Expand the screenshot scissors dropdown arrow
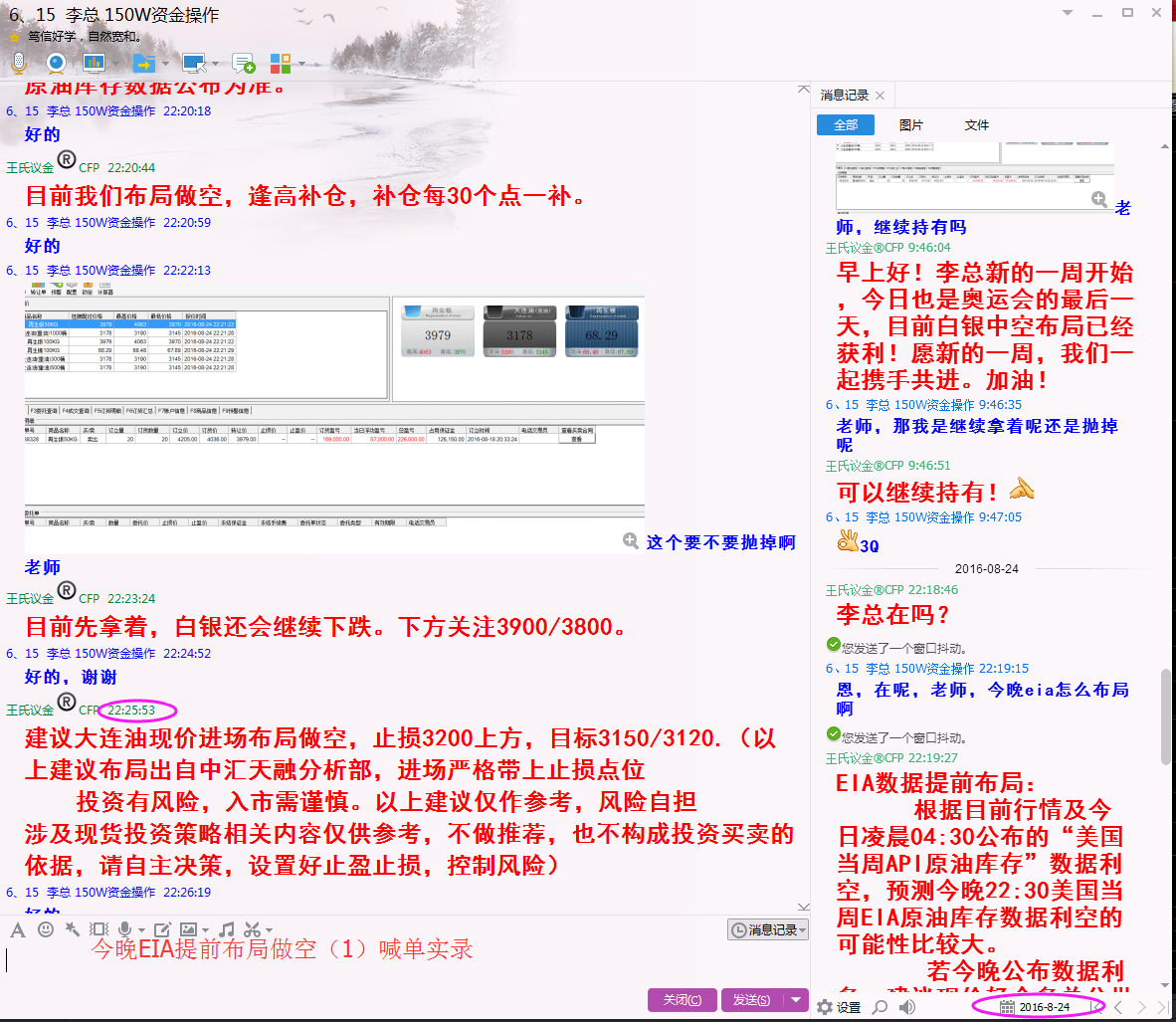This screenshot has height=1022, width=1176. pos(269,930)
